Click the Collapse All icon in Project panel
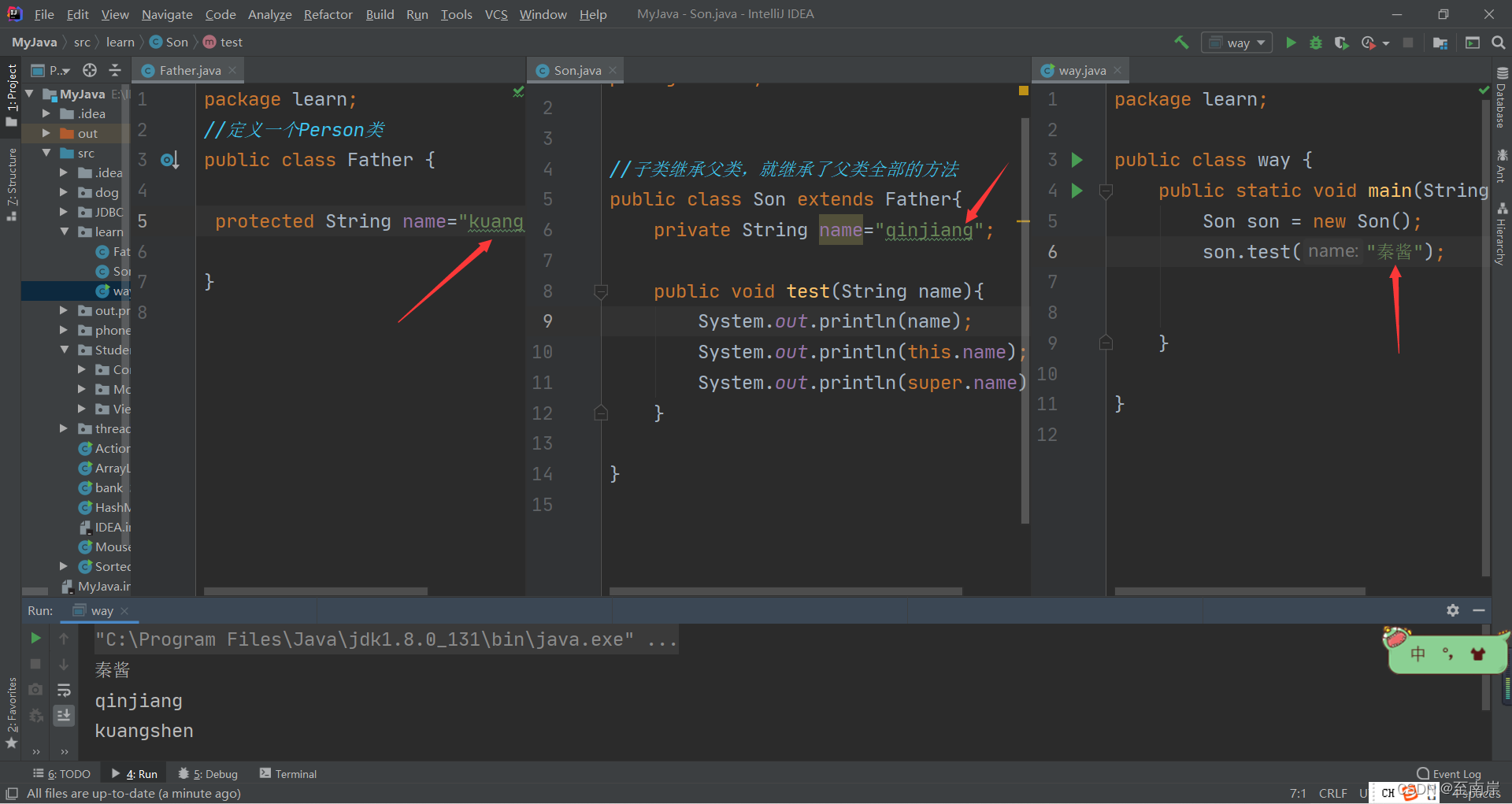The image size is (1512, 804). 115,70
